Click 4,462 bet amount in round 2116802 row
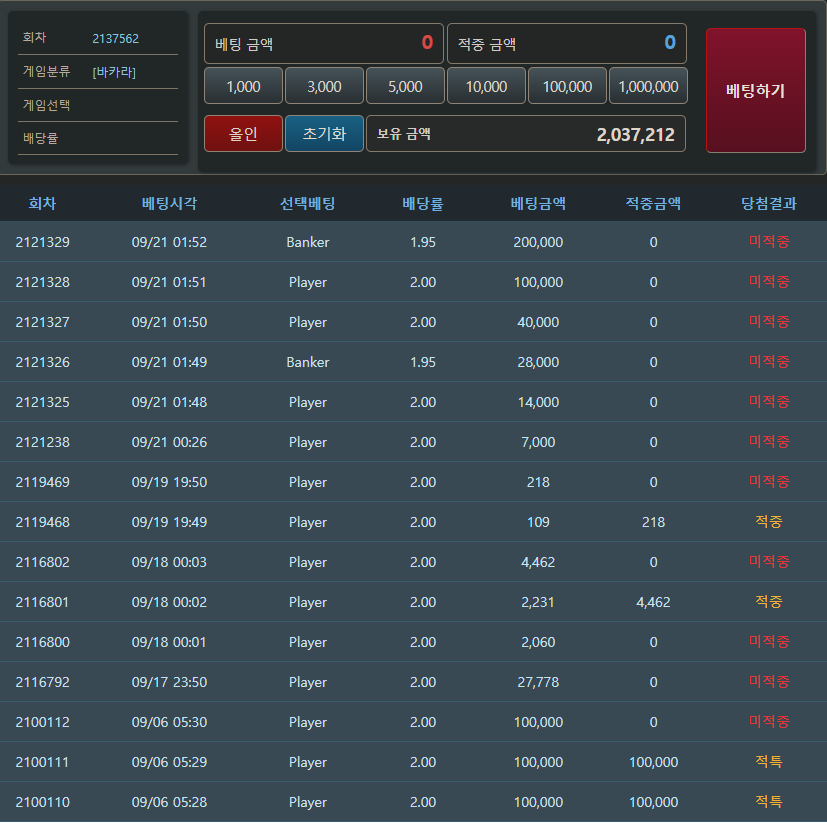 pyautogui.click(x=538, y=562)
